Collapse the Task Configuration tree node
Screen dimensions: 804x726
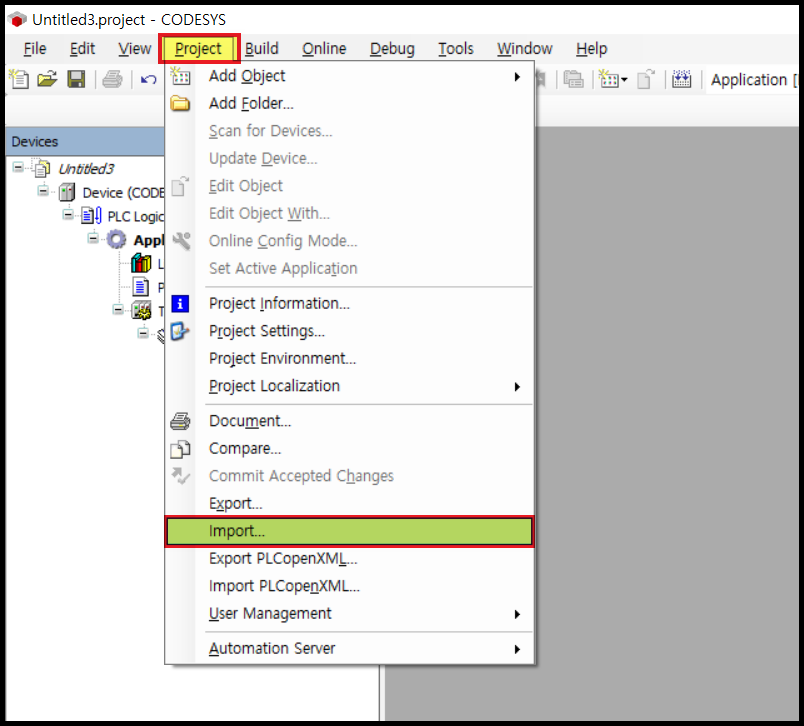[118, 309]
